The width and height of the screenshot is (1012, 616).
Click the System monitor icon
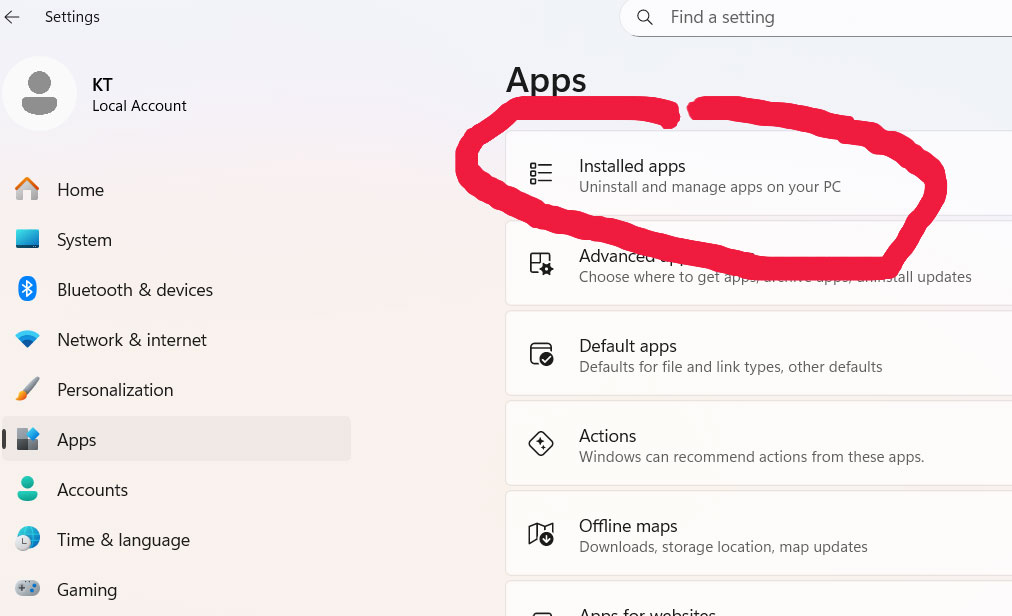27,239
